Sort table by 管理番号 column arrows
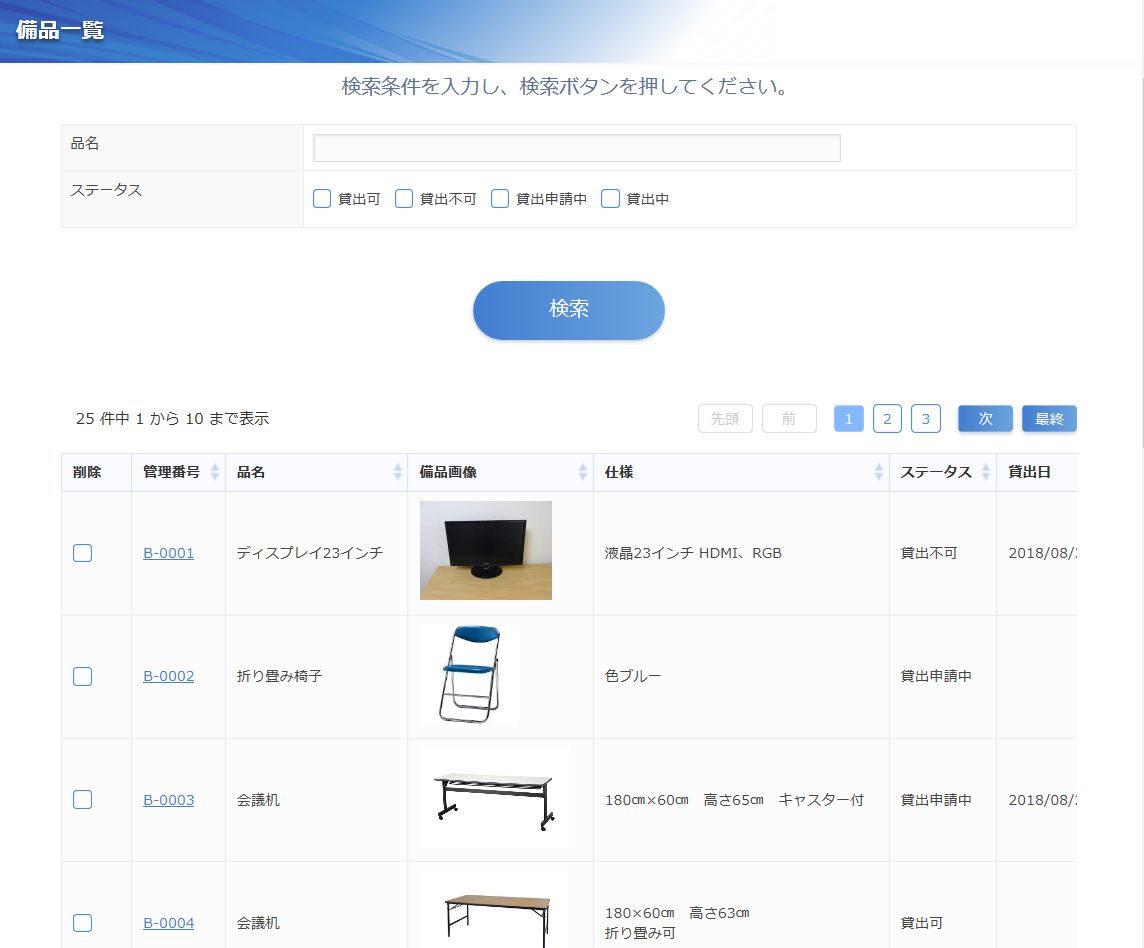The image size is (1144, 948). click(214, 472)
